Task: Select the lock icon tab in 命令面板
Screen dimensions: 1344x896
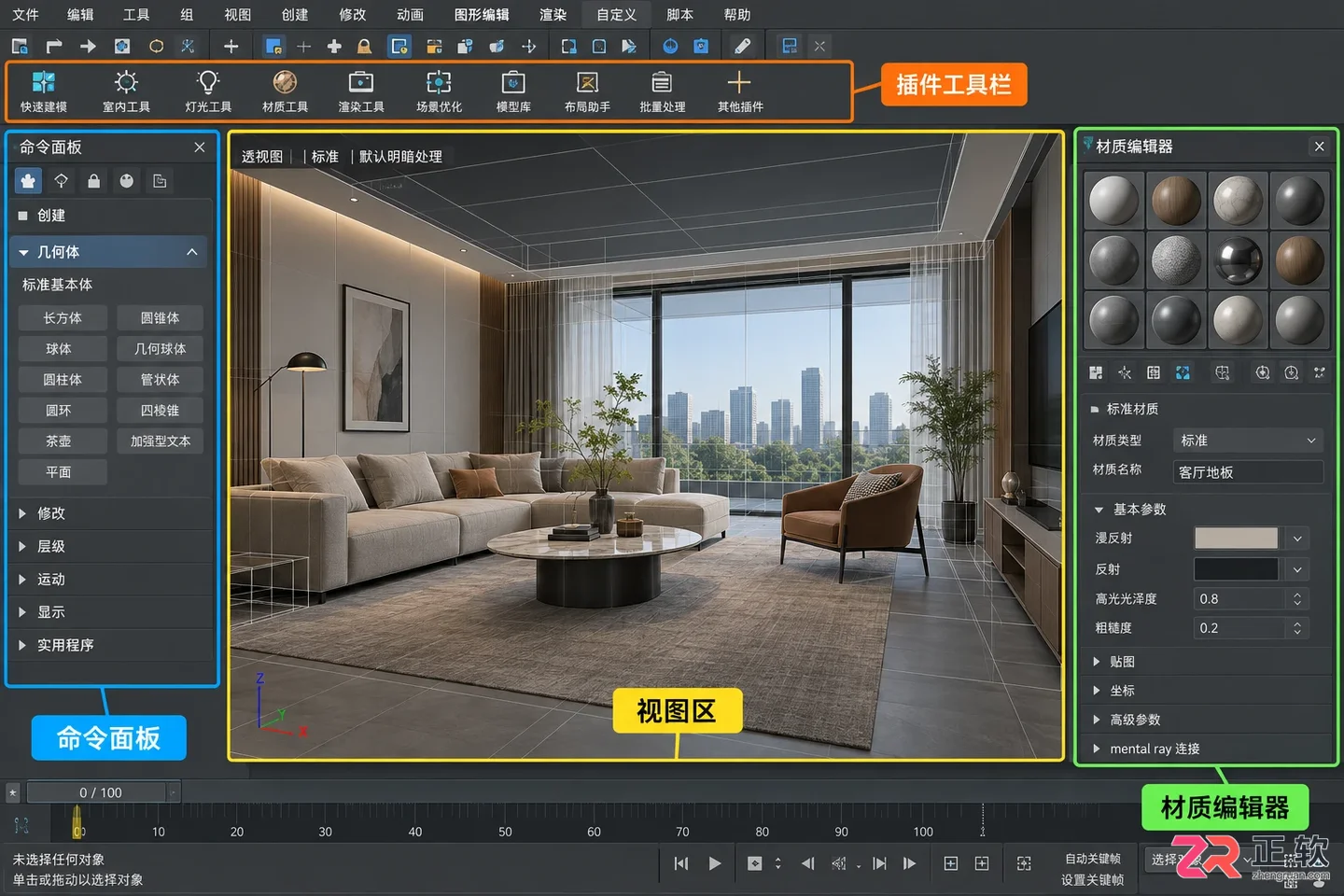Action: coord(93,181)
